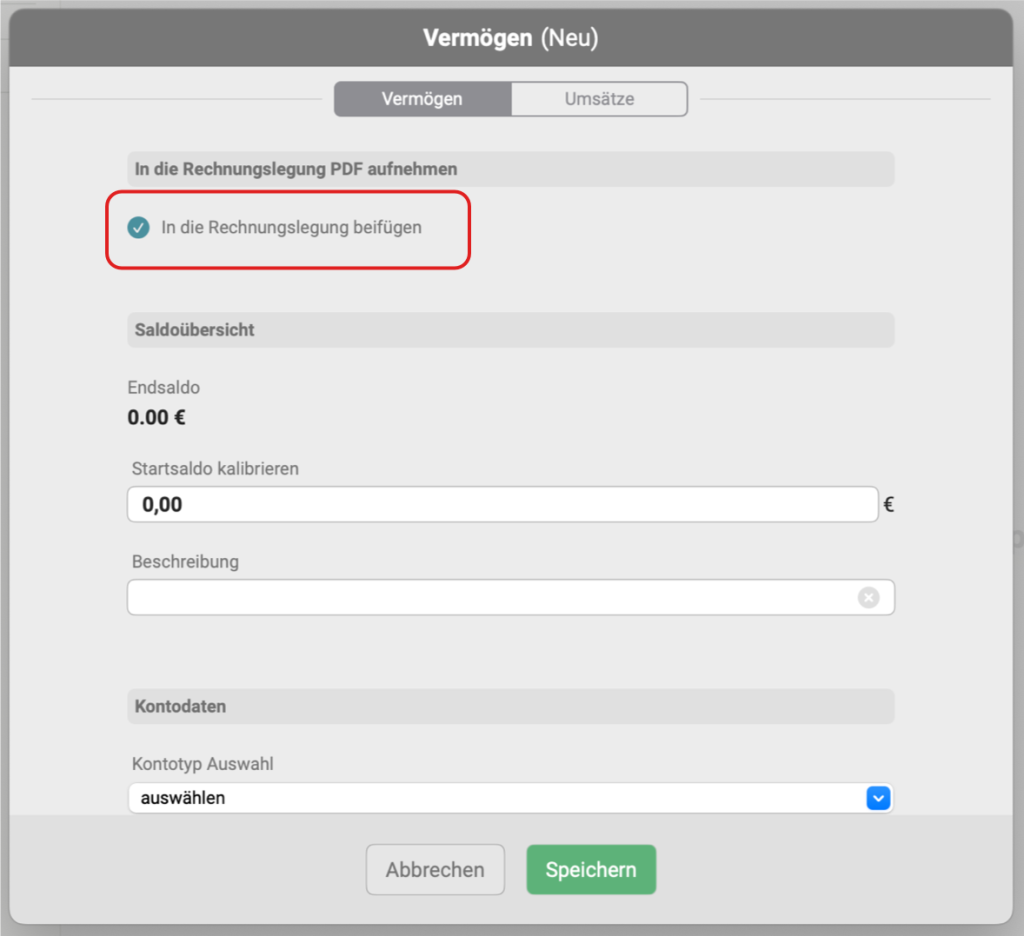This screenshot has width=1024, height=936.
Task: Click the Saldoübersicht section header
Action: click(x=195, y=330)
